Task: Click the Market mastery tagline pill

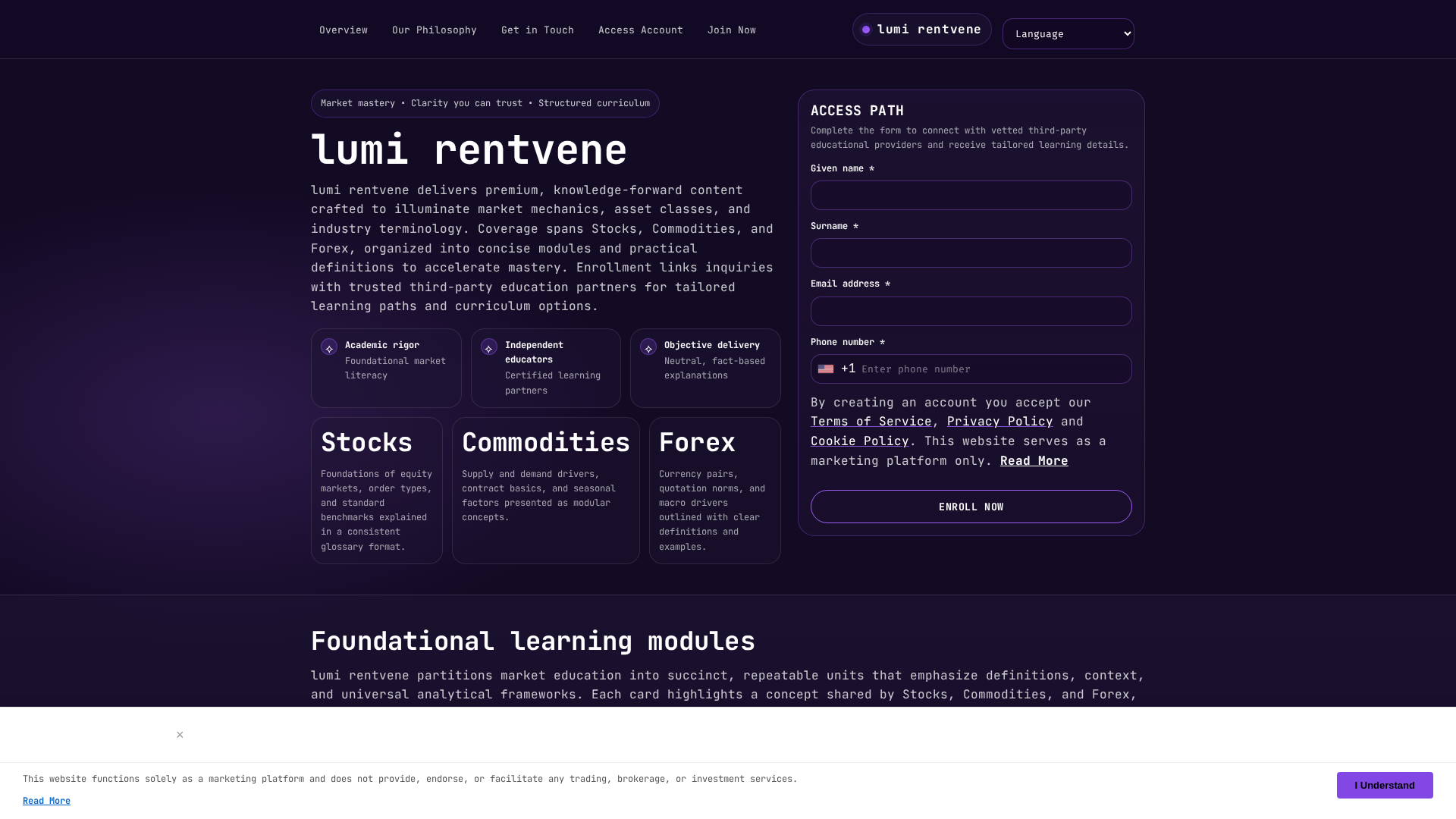Action: pyautogui.click(x=485, y=104)
